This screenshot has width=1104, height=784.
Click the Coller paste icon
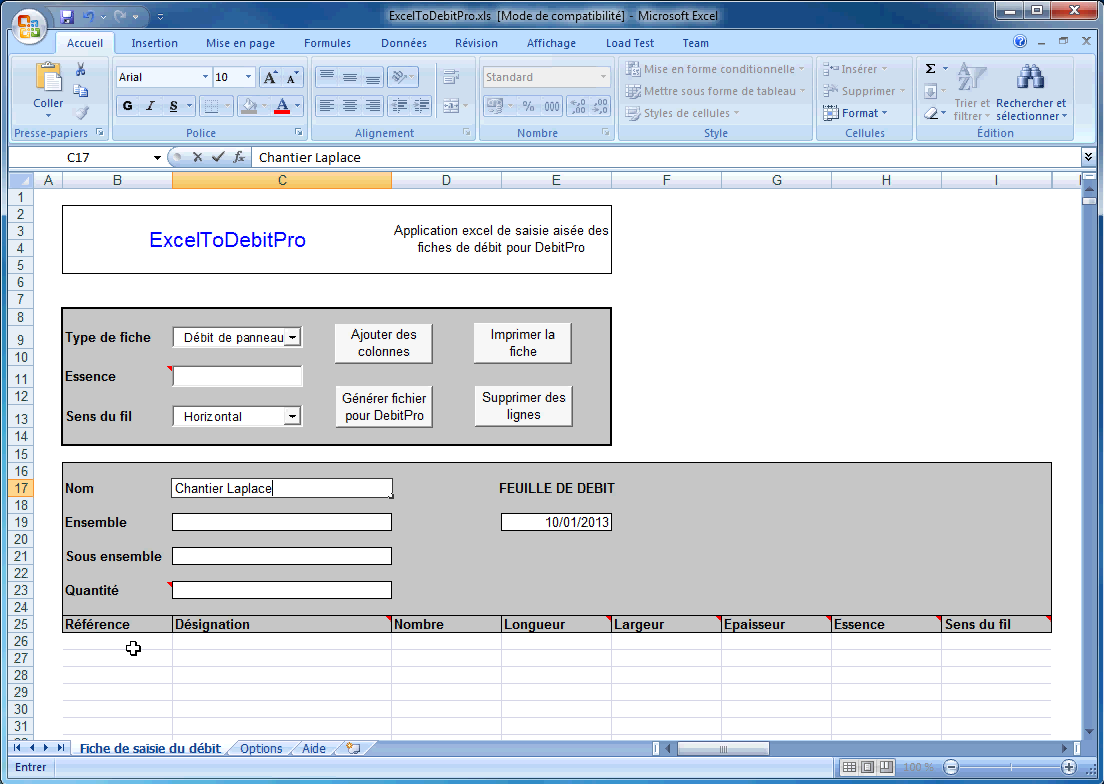tap(48, 77)
